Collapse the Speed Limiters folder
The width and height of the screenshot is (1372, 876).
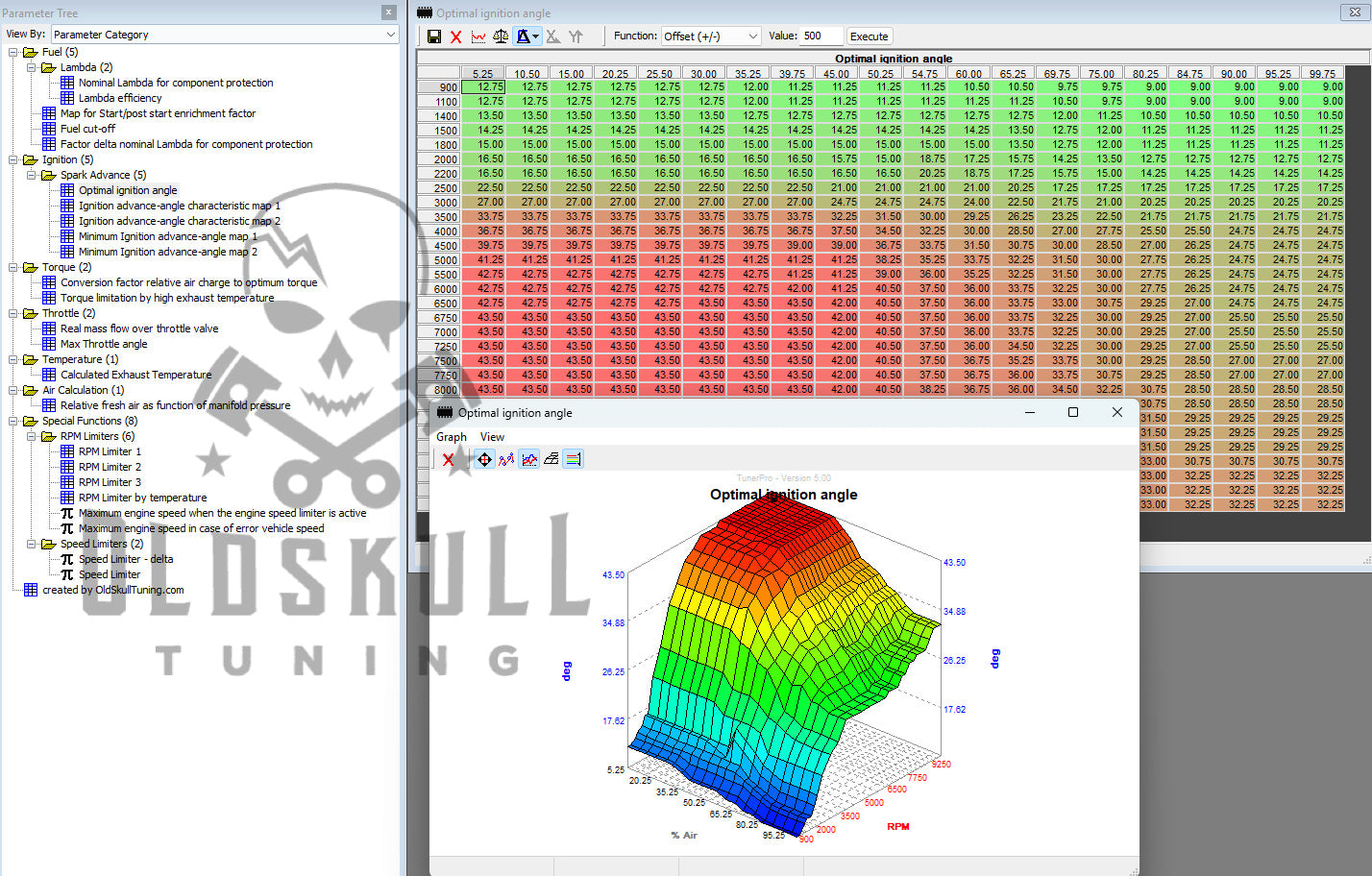tap(32, 544)
